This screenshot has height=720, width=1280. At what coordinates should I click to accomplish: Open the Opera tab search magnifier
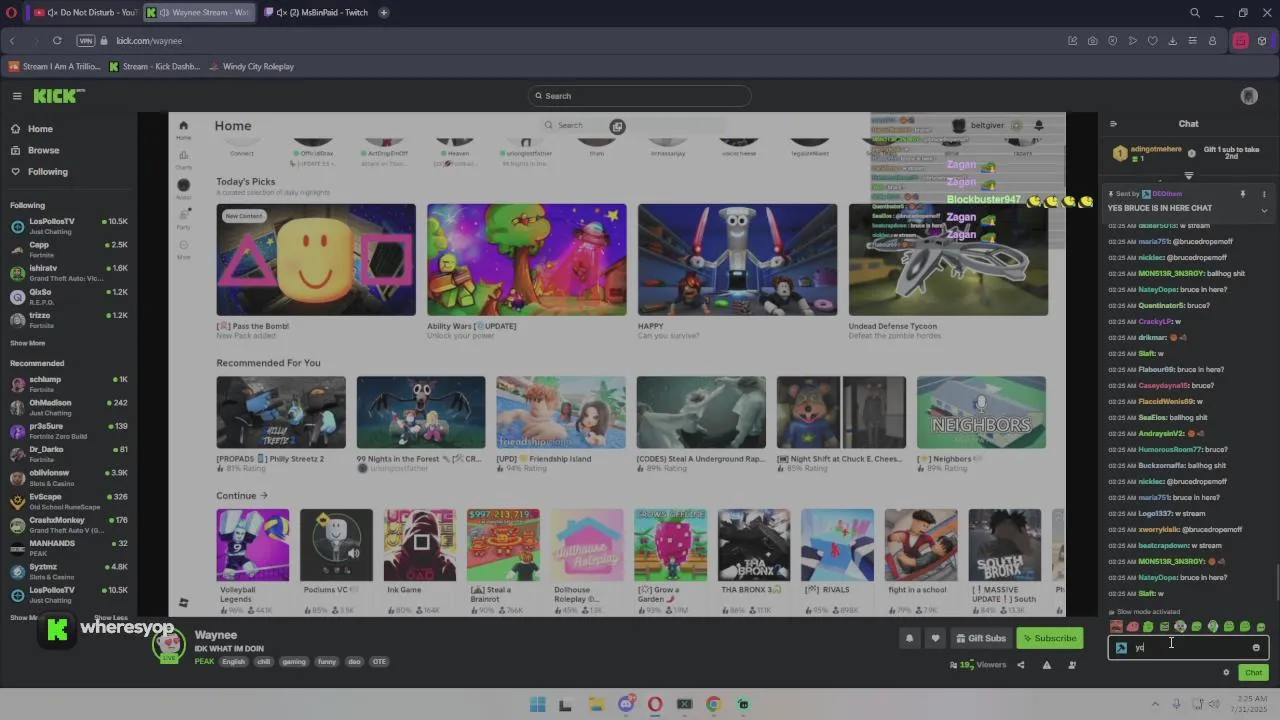point(1195,13)
